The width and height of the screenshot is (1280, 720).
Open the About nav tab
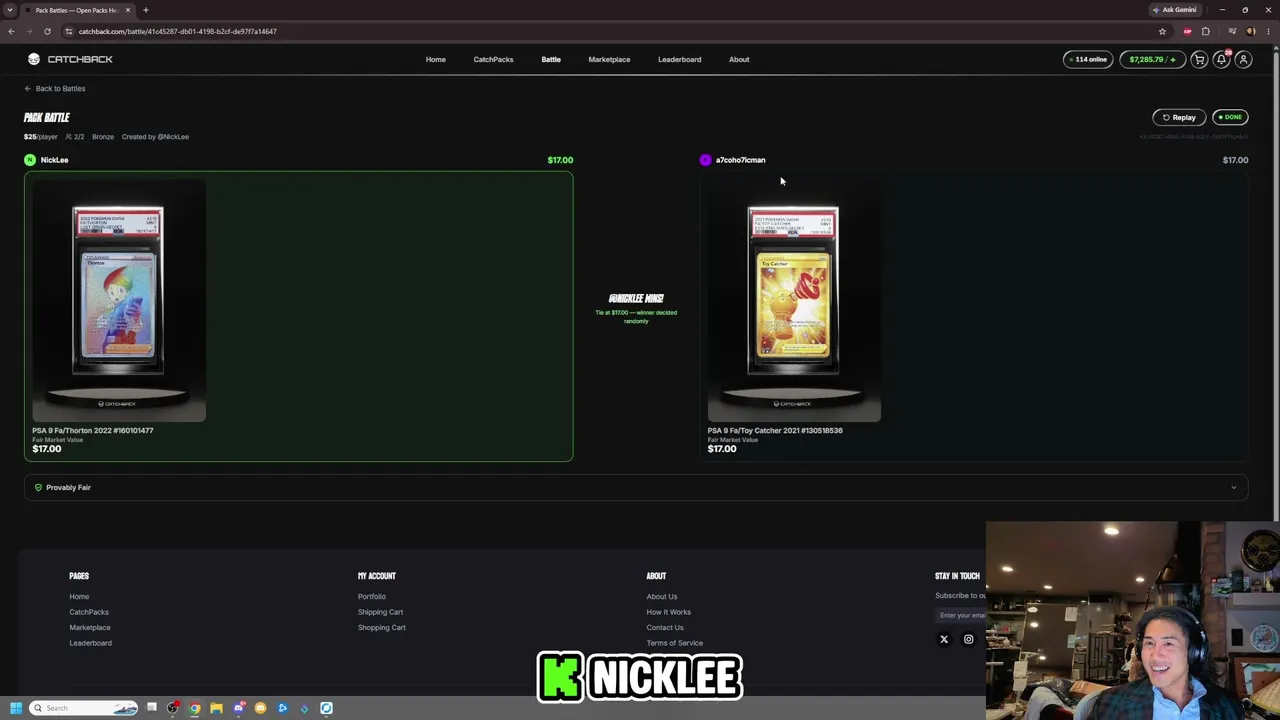pos(739,59)
